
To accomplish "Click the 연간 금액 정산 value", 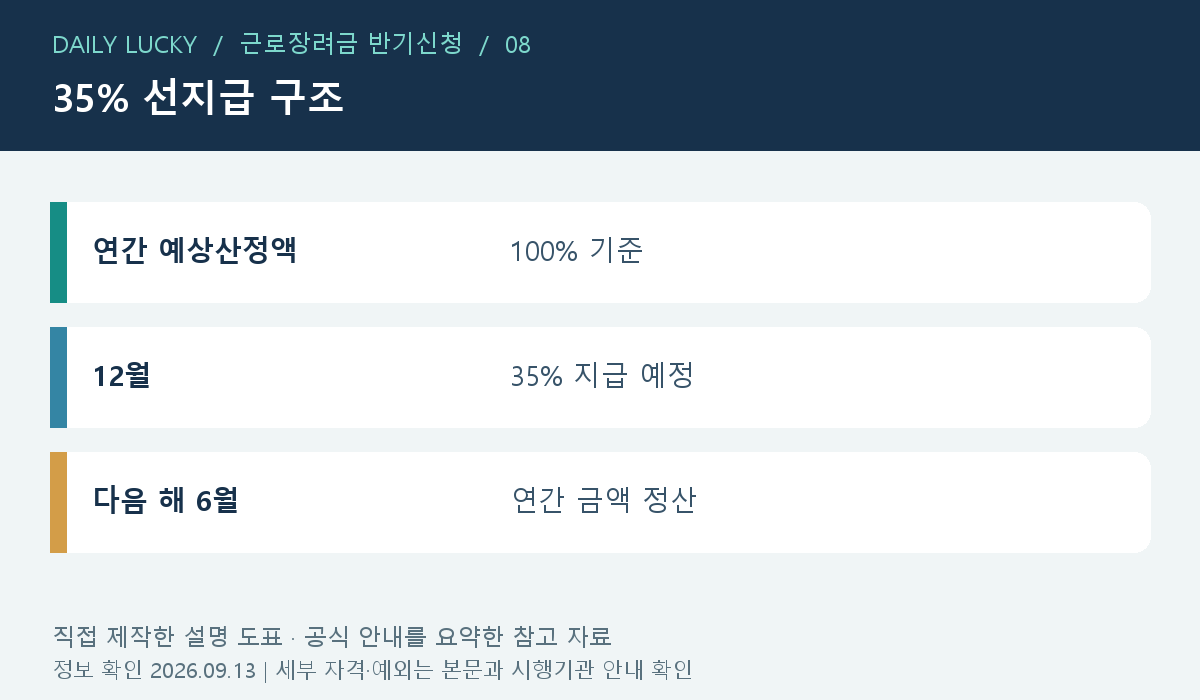I will coord(603,501).
